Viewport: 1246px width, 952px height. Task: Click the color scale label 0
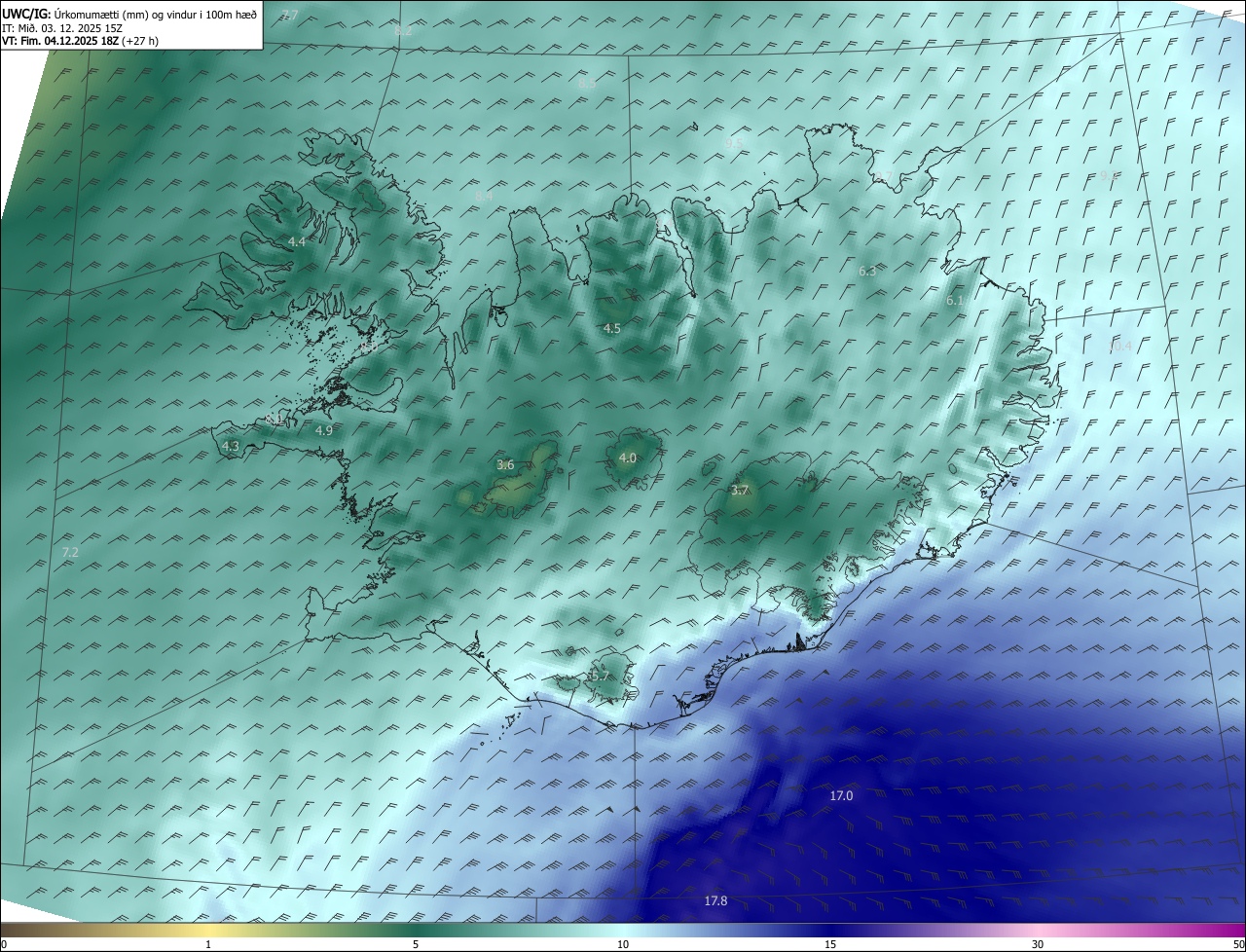click(x=4, y=944)
